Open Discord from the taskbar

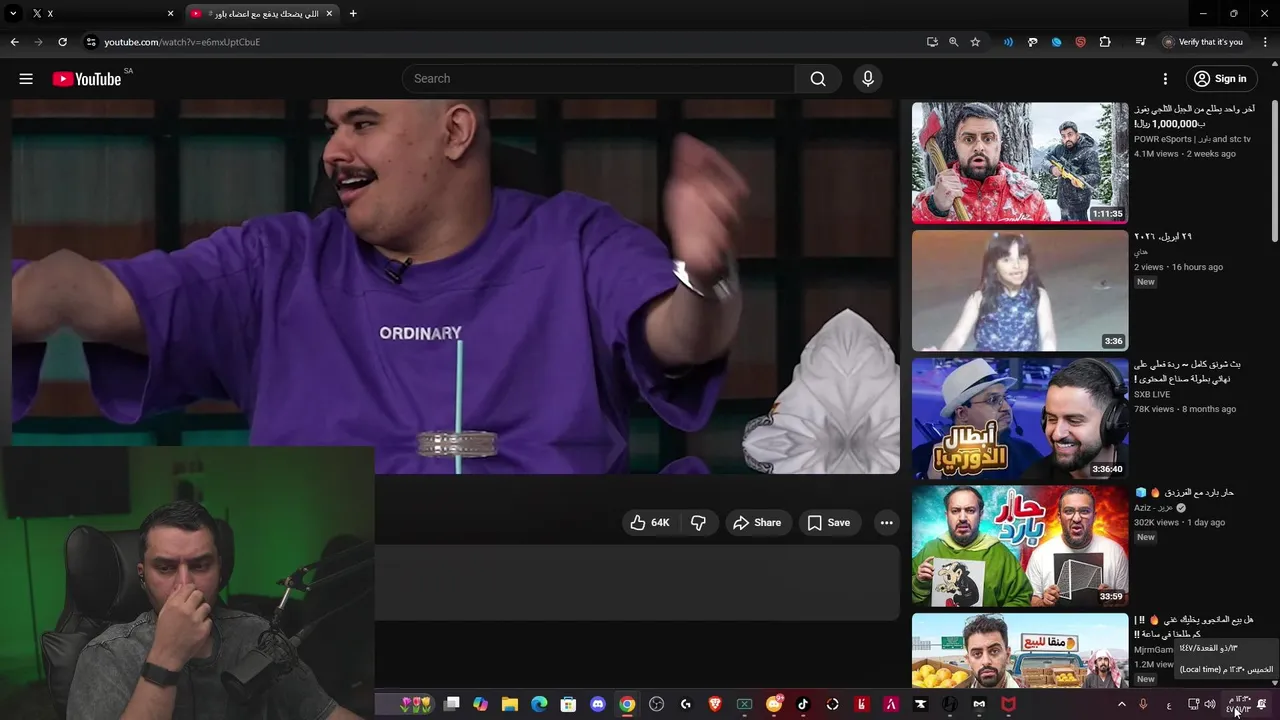(598, 704)
